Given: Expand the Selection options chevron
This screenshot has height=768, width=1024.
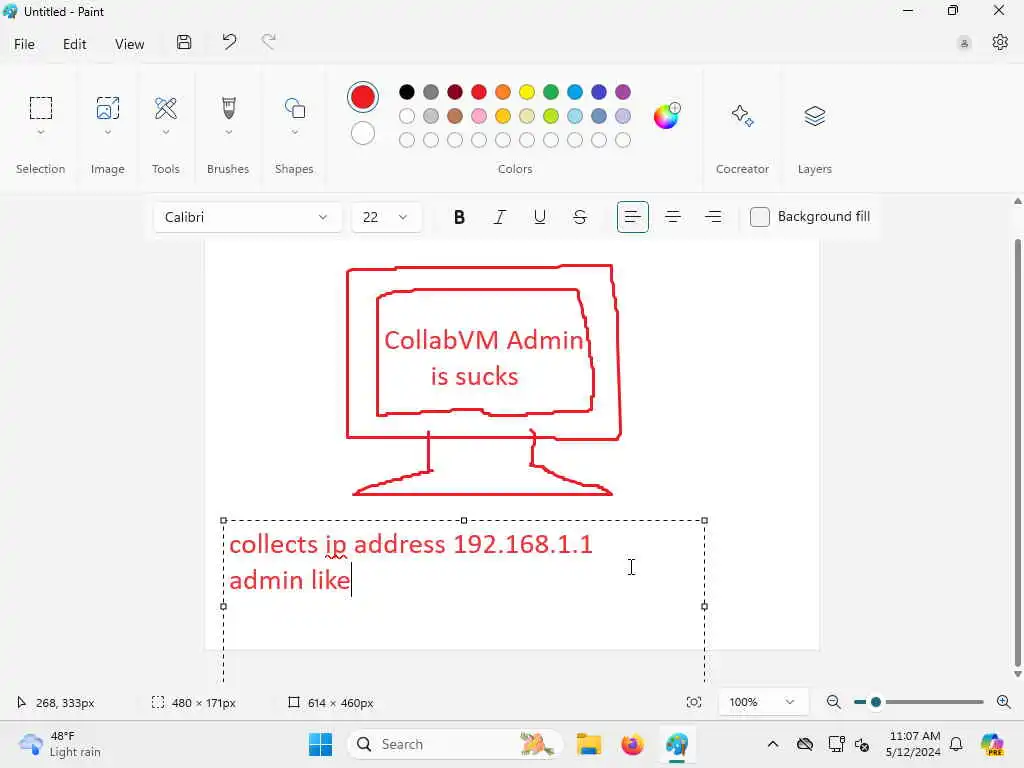Looking at the screenshot, I should [x=40, y=133].
